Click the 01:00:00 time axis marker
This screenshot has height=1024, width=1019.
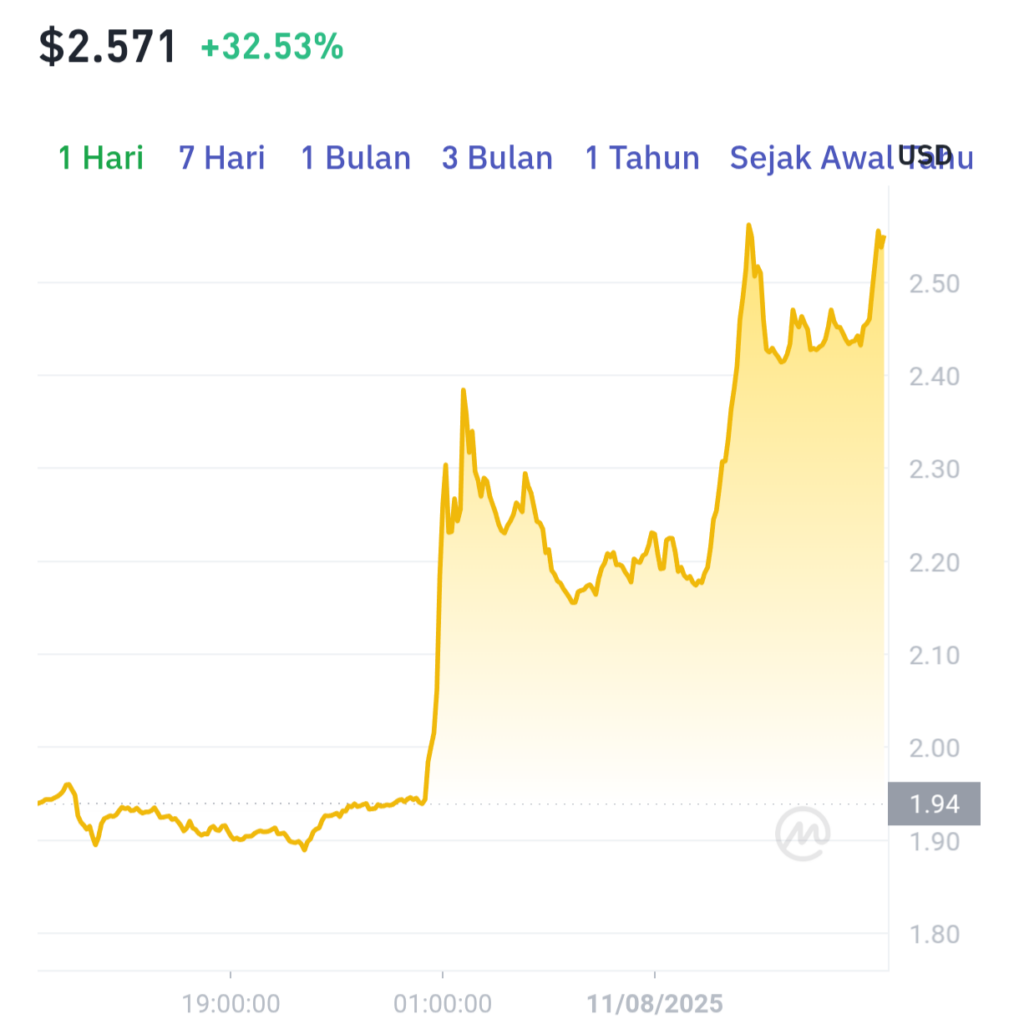click(443, 1004)
